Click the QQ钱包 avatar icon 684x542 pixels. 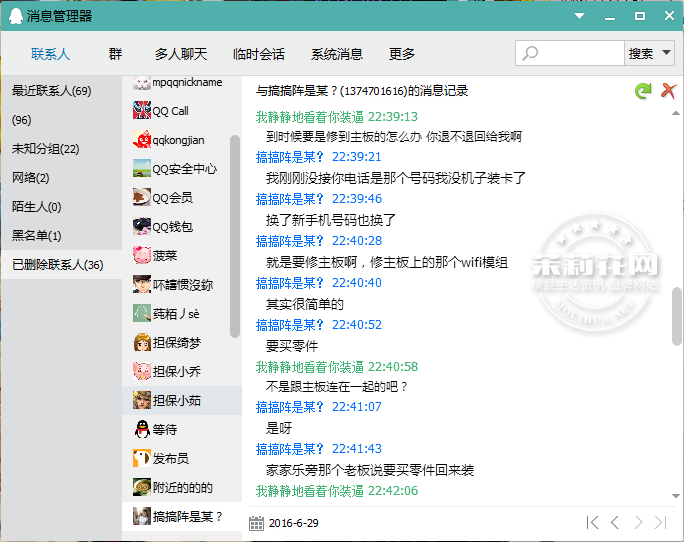coord(142,226)
